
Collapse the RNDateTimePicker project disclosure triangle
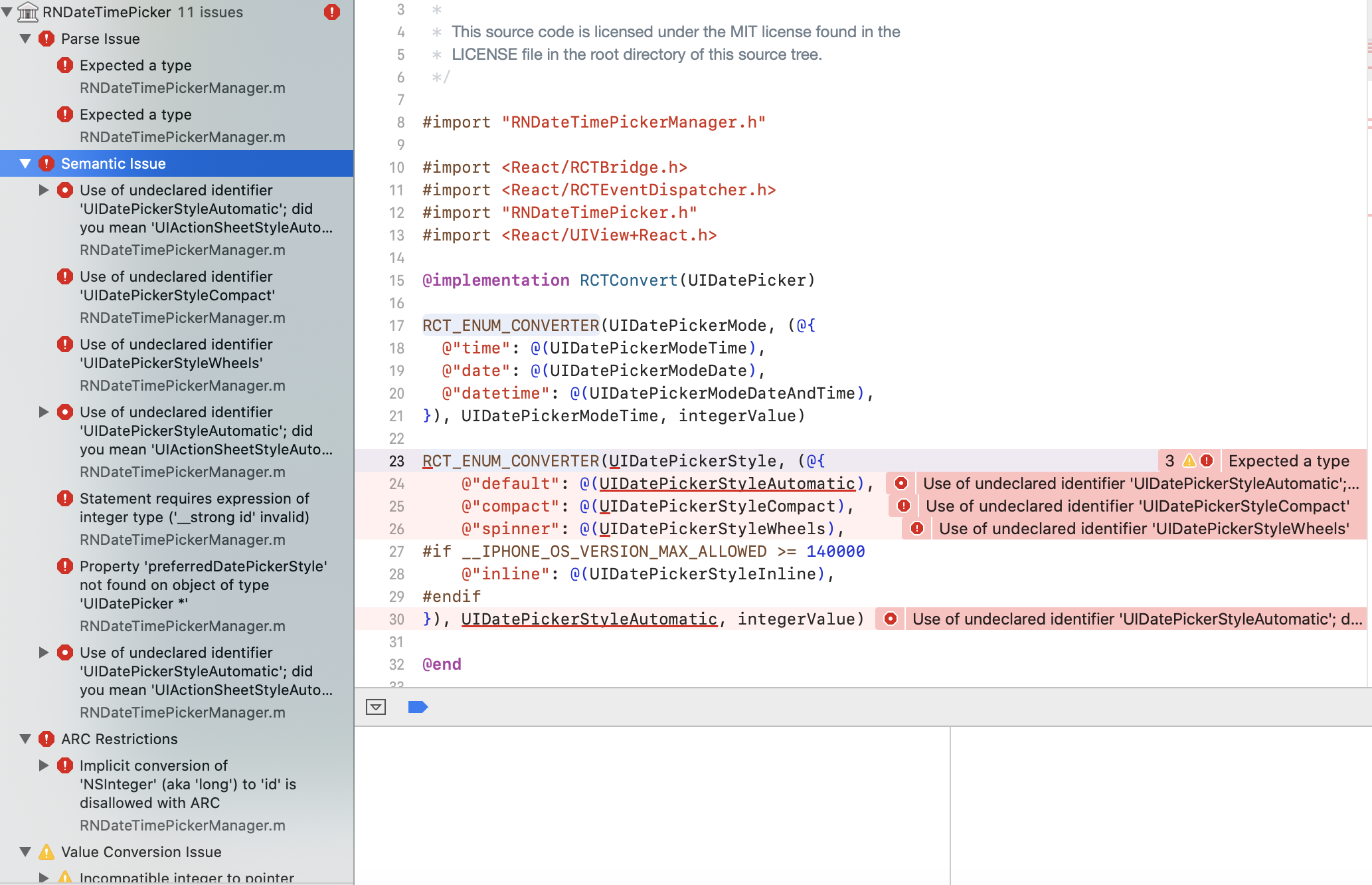[x=9, y=12]
